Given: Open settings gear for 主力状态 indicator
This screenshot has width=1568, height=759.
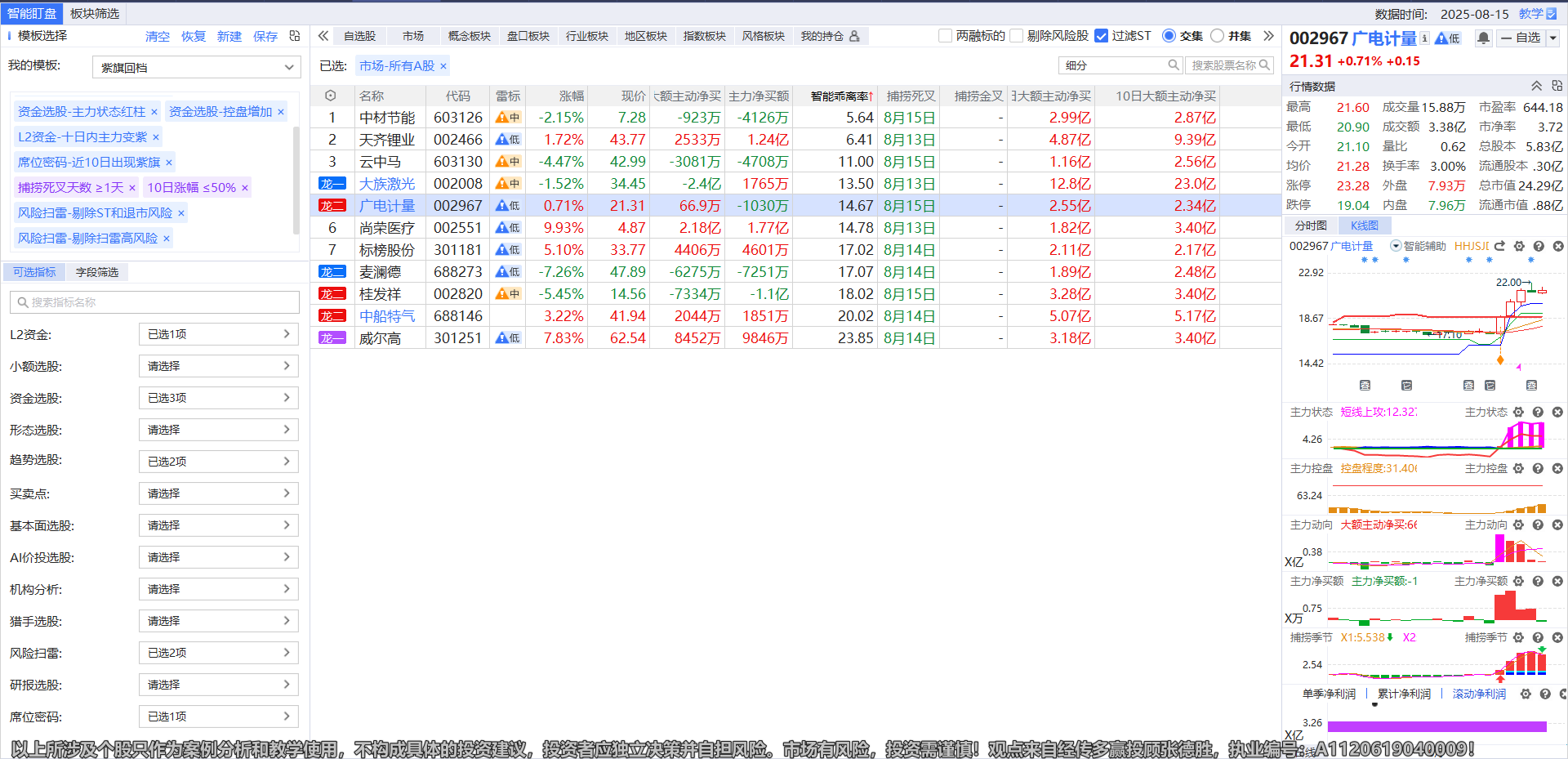Looking at the screenshot, I should 1518,413.
